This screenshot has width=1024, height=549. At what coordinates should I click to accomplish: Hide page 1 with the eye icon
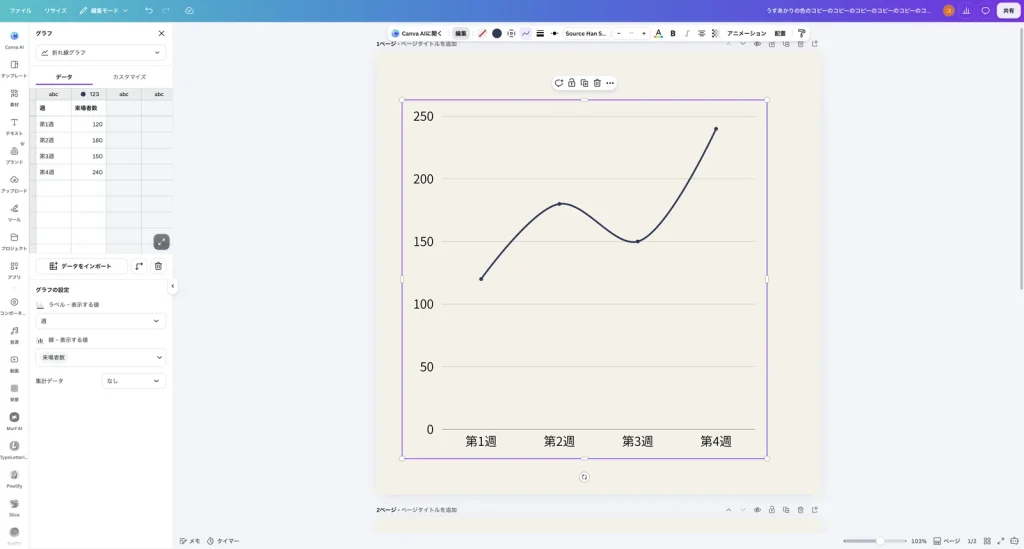[757, 44]
